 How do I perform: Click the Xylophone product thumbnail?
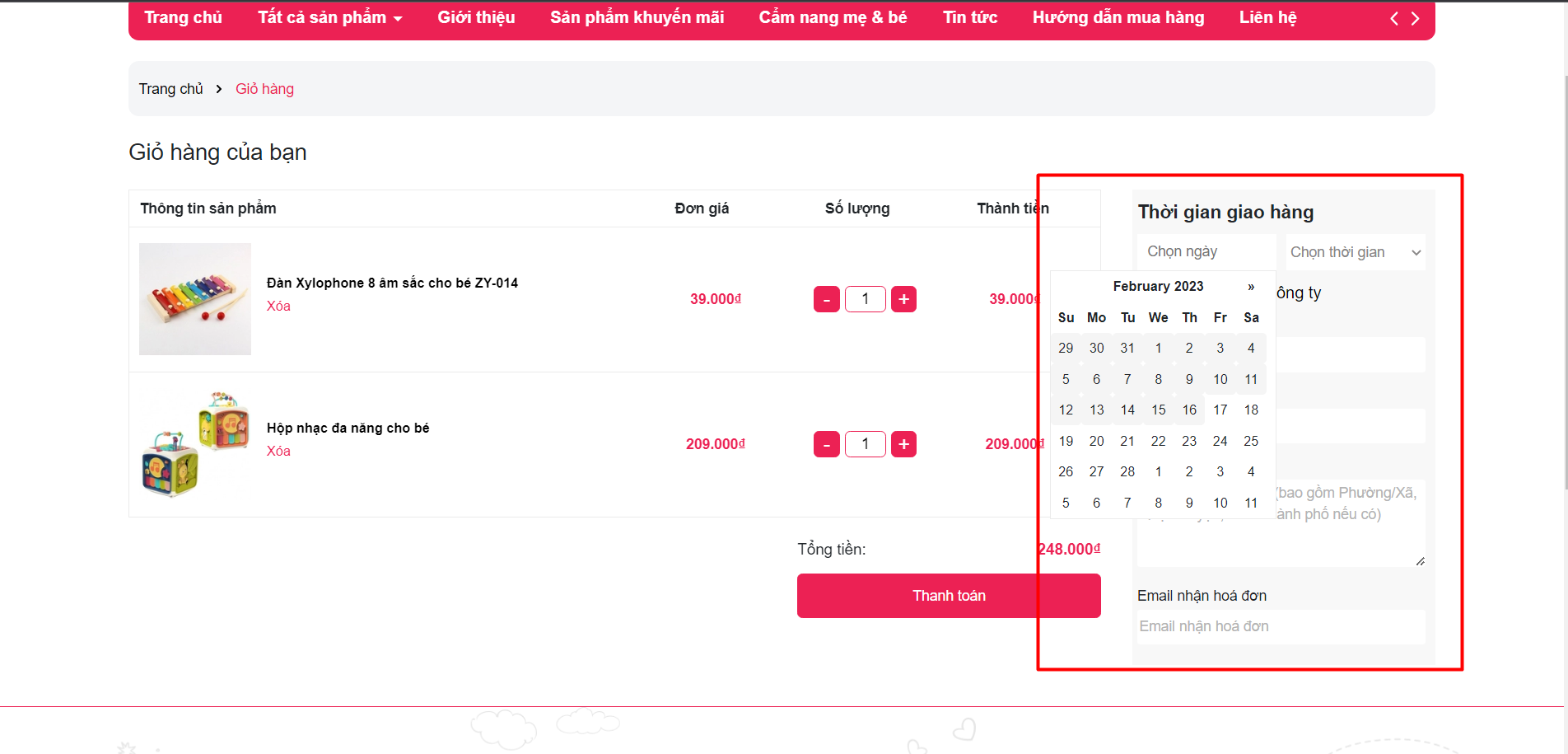click(195, 299)
